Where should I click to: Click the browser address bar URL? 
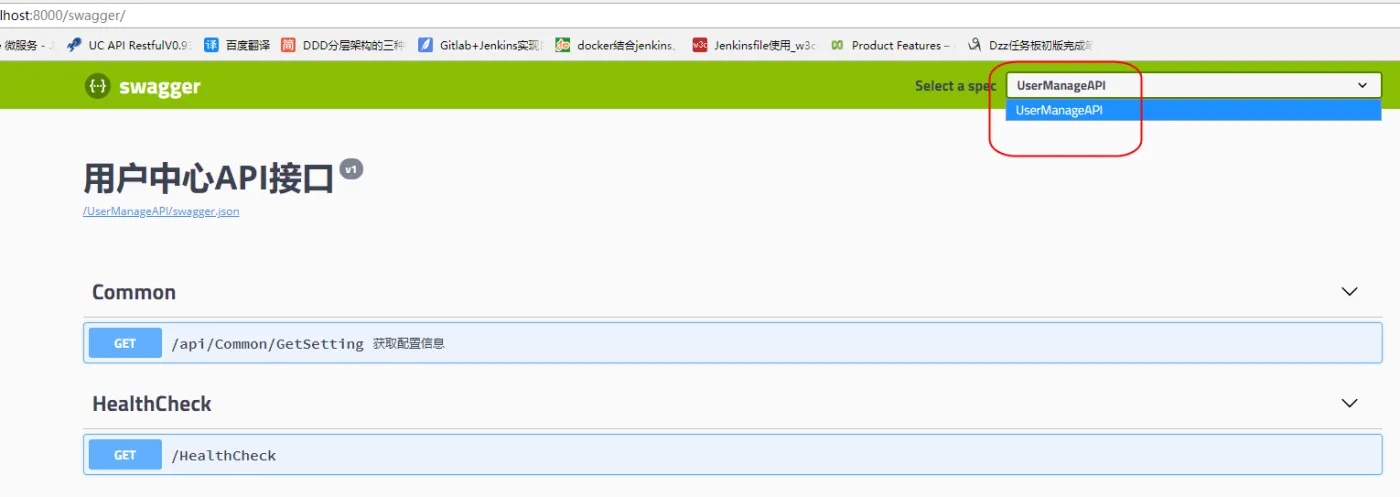63,16
